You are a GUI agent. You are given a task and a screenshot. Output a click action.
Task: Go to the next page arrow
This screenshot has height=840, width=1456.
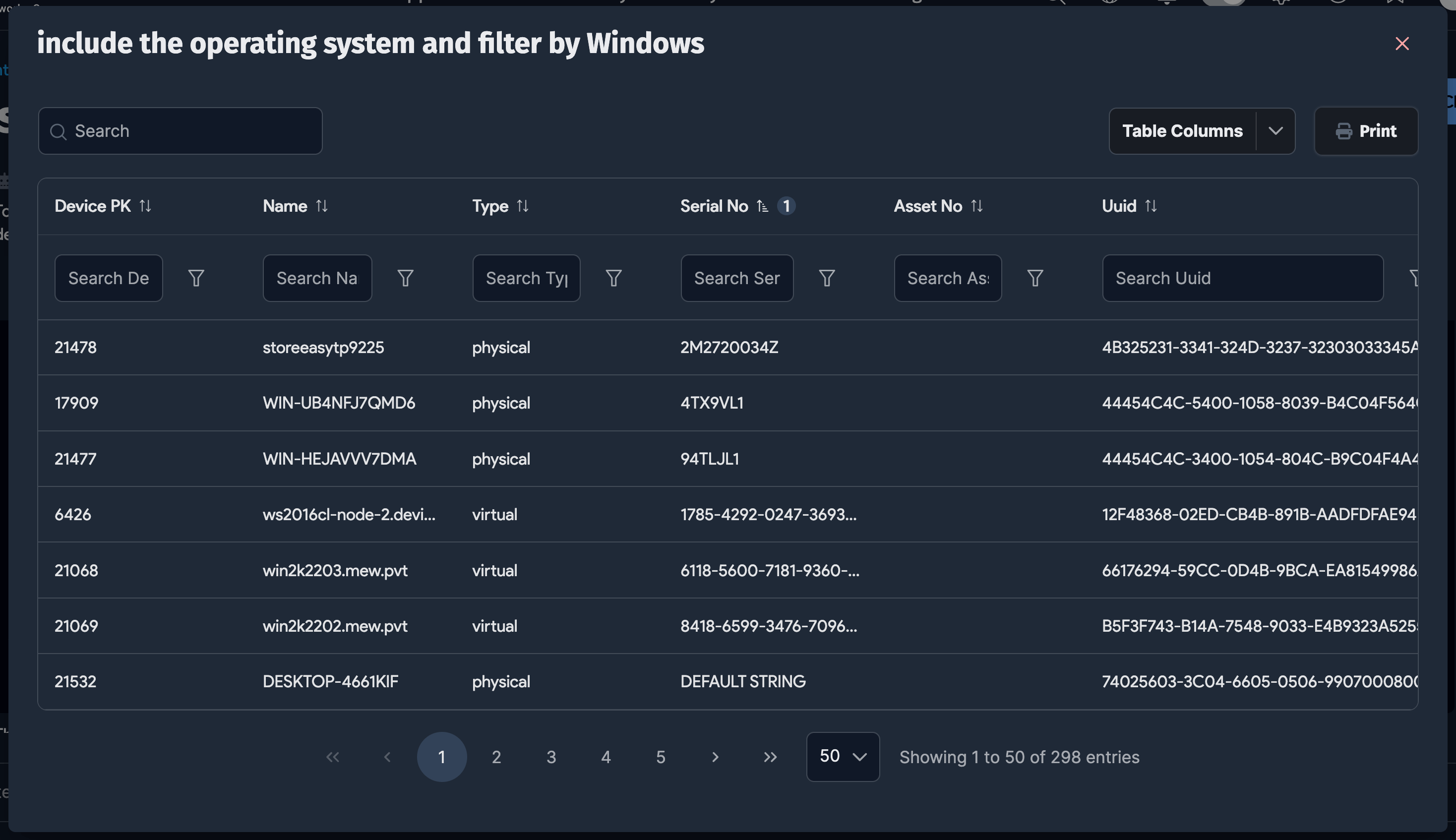715,757
